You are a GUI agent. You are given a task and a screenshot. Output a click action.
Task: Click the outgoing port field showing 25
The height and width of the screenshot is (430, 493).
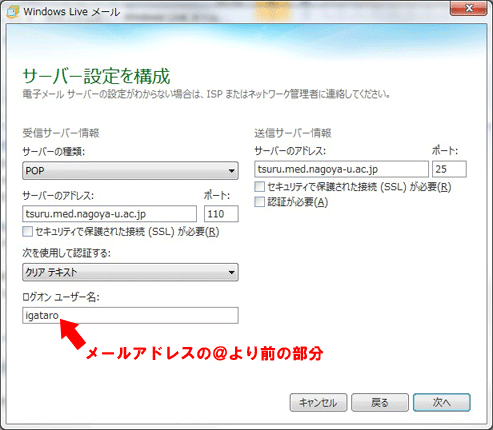pos(449,169)
